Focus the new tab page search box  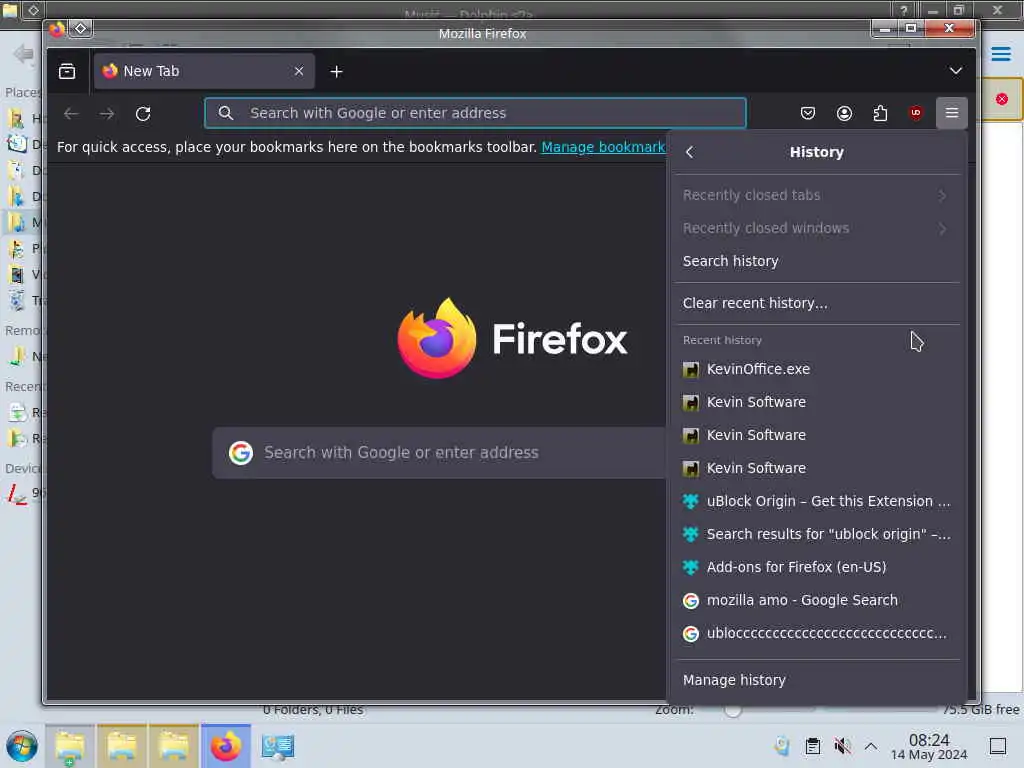coord(439,453)
